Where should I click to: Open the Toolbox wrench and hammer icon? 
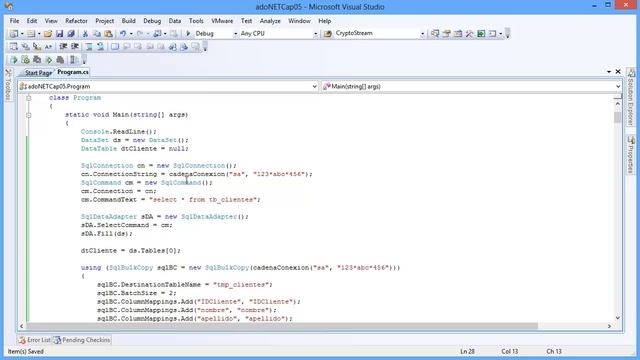pos(469,33)
